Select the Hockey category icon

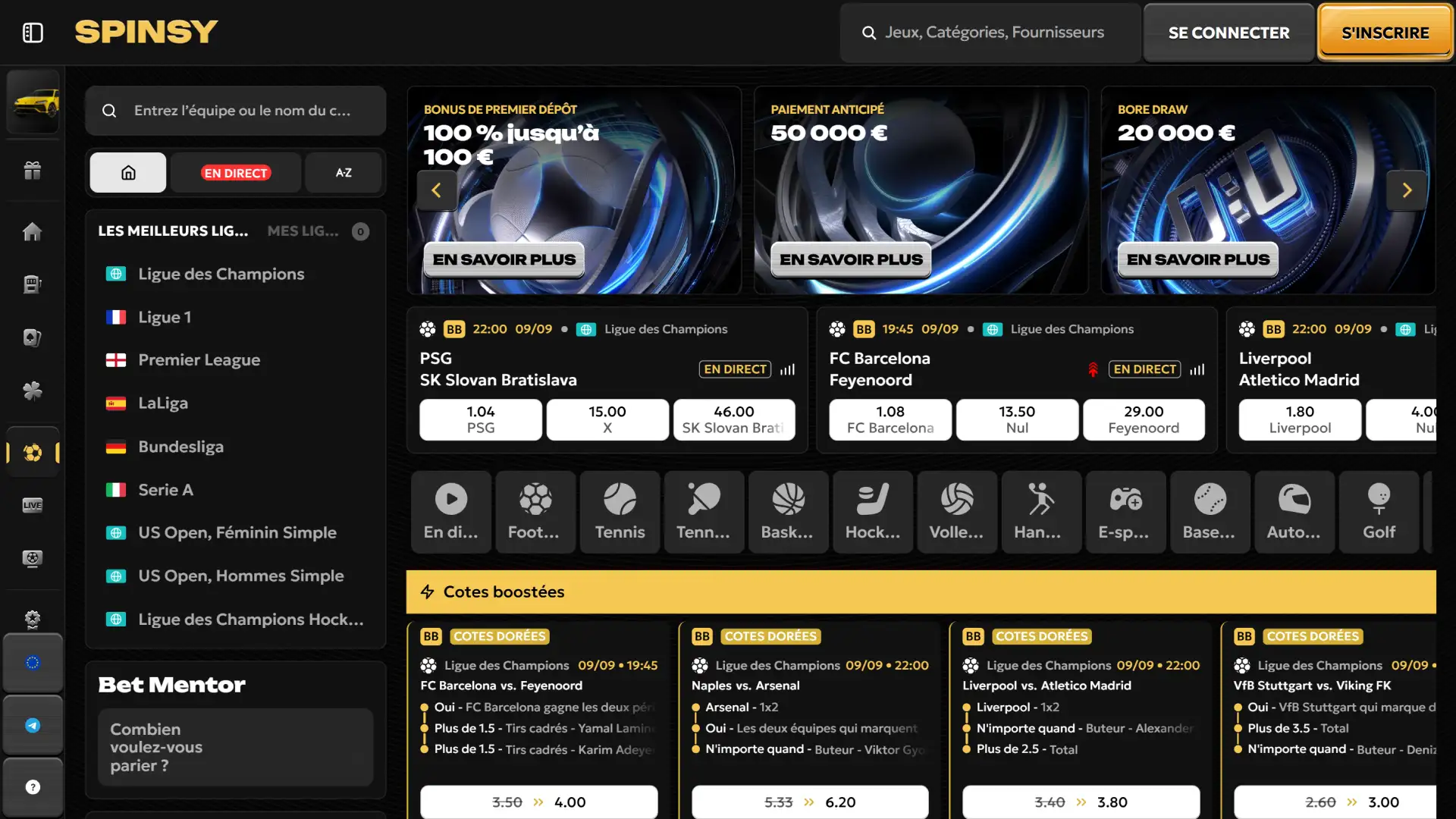click(873, 512)
